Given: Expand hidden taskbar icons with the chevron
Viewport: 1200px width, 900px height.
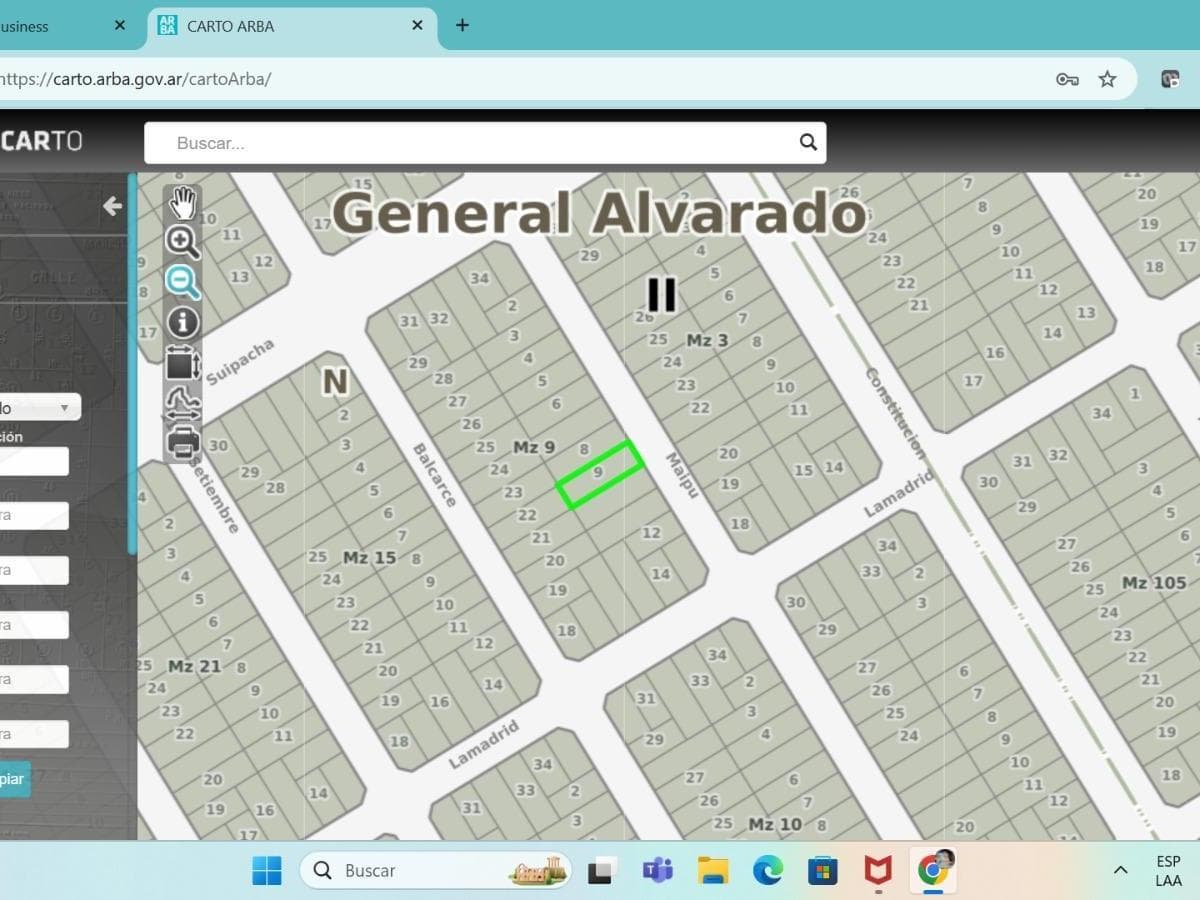Looking at the screenshot, I should (1120, 870).
